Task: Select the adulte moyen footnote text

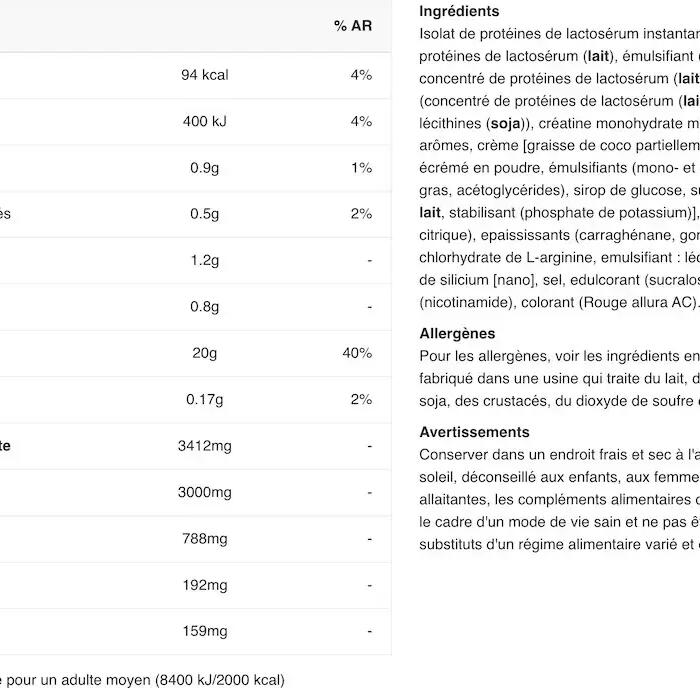Action: [x=106, y=680]
